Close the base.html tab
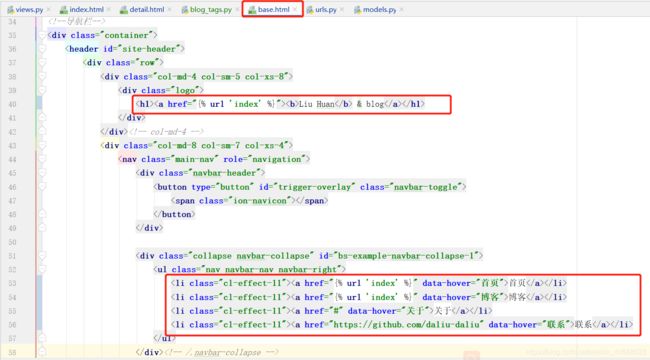 (295, 10)
